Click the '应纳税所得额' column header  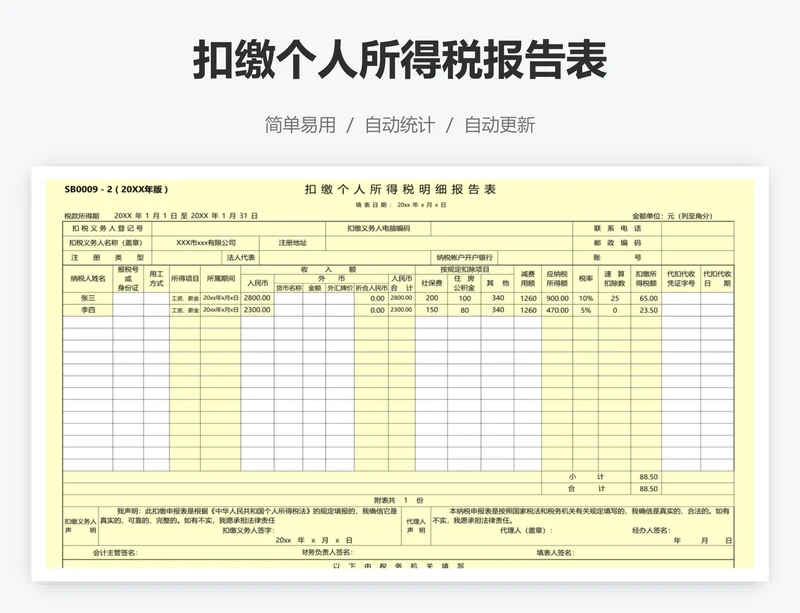pos(557,279)
